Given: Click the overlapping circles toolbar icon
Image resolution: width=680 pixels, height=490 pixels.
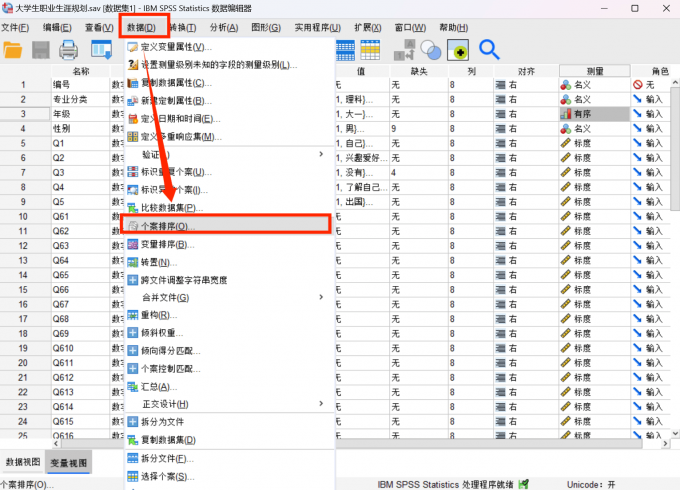Looking at the screenshot, I should 431,50.
